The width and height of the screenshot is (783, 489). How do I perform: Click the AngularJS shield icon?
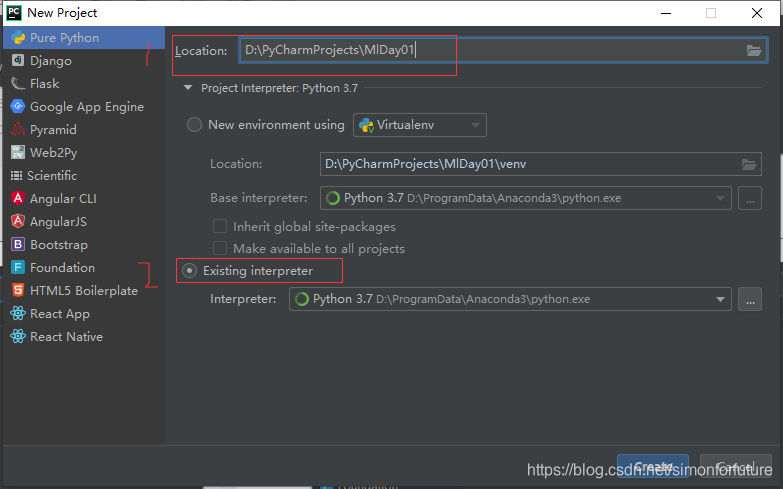(18, 221)
